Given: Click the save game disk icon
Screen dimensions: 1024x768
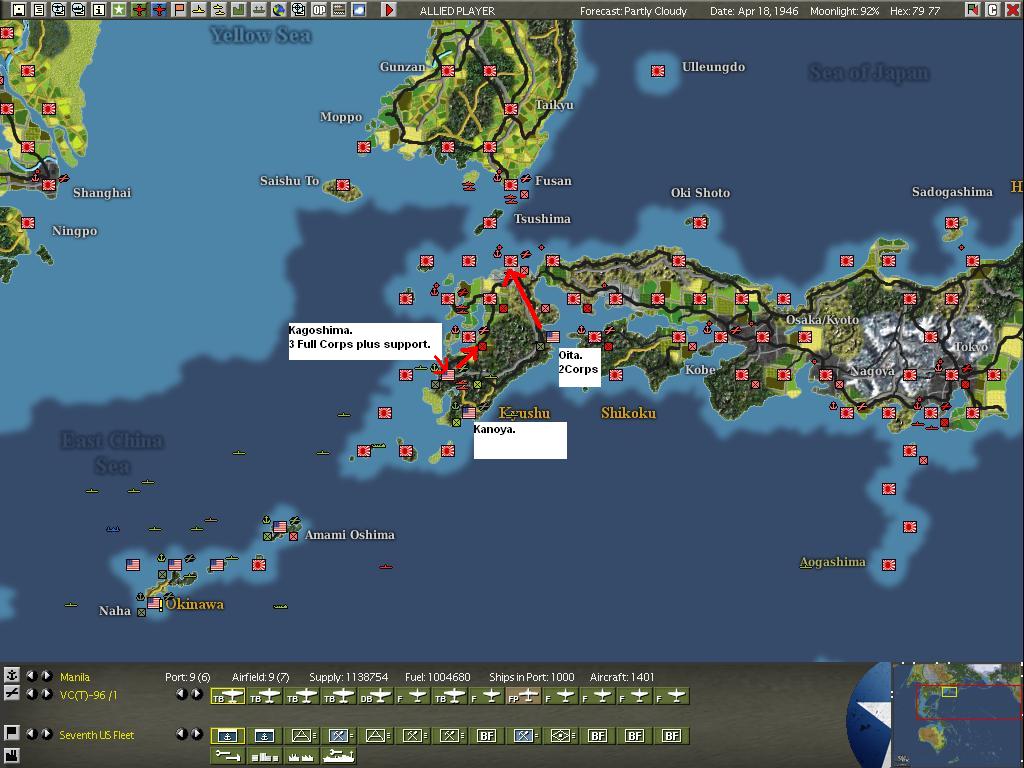Looking at the screenshot, I should point(18,10).
